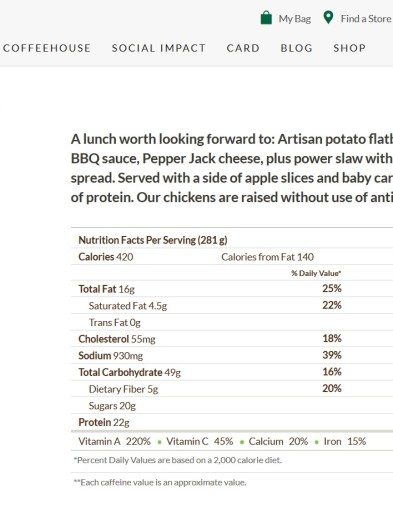This screenshot has width=393, height=507.
Task: Click the Percent Daily Values footnote
Action: (178, 460)
